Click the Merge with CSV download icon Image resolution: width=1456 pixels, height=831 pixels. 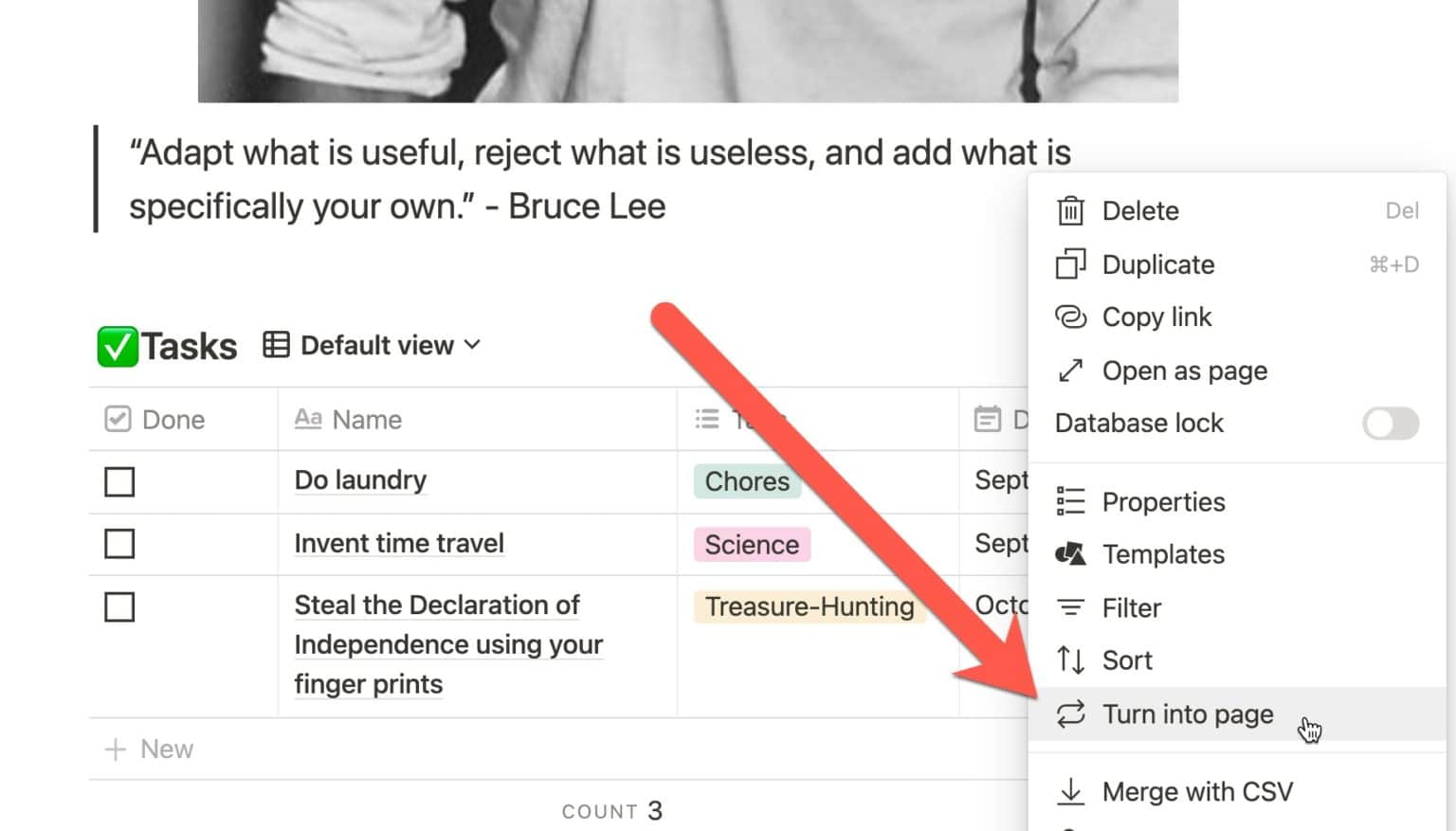[x=1071, y=791]
